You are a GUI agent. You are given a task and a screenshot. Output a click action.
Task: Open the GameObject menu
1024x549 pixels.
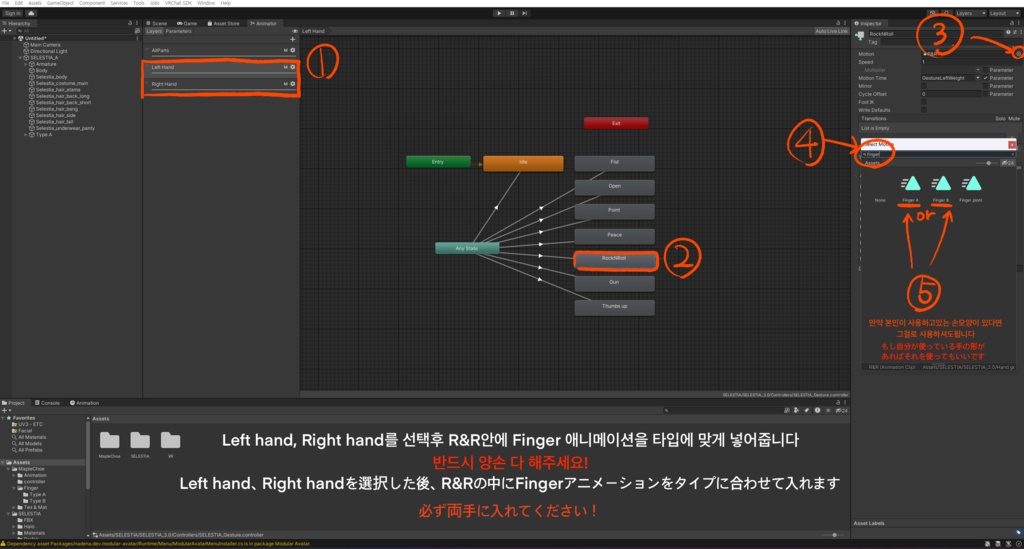[60, 3]
